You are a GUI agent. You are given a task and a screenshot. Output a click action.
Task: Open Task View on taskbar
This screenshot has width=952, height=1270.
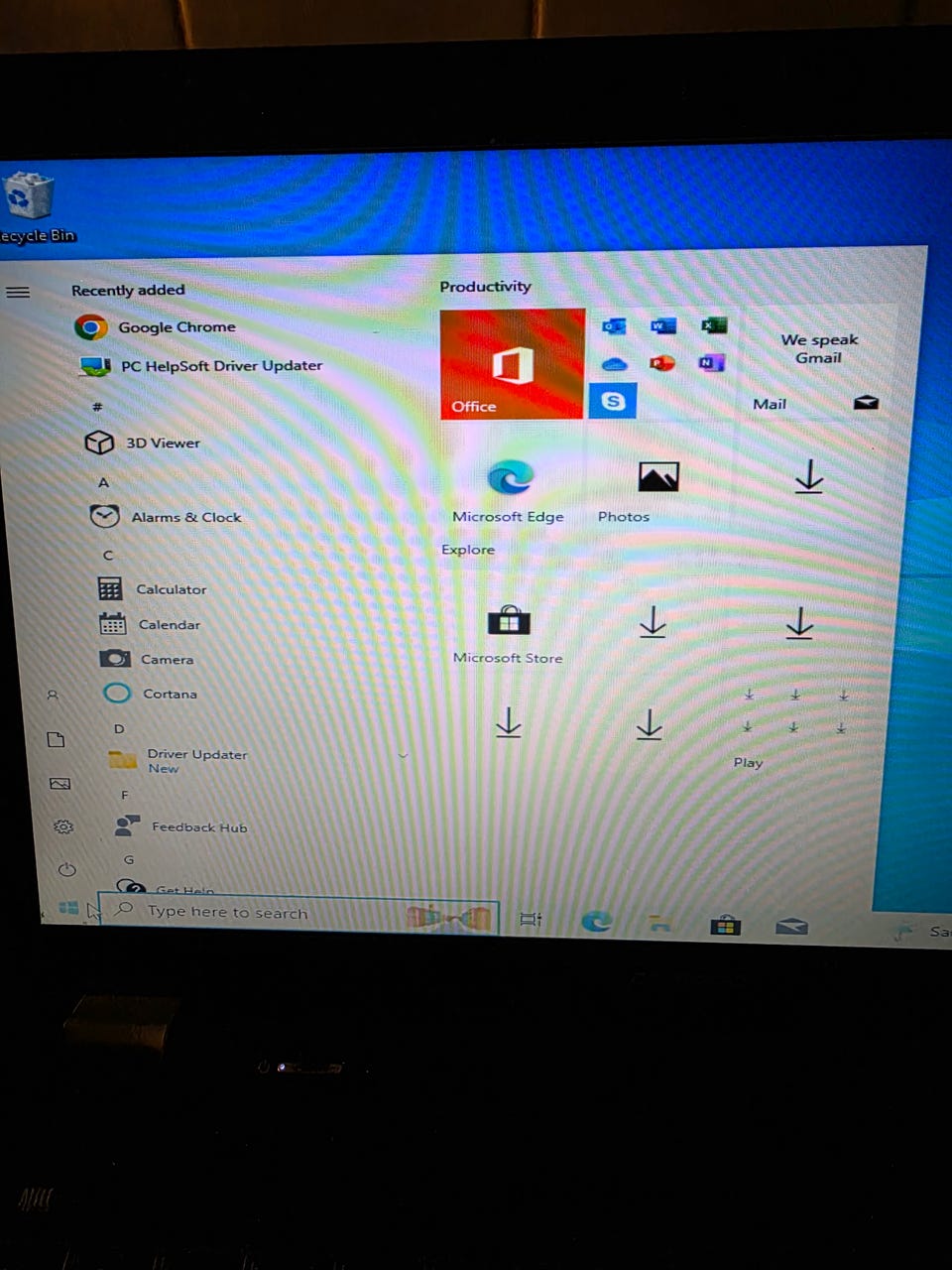click(532, 919)
